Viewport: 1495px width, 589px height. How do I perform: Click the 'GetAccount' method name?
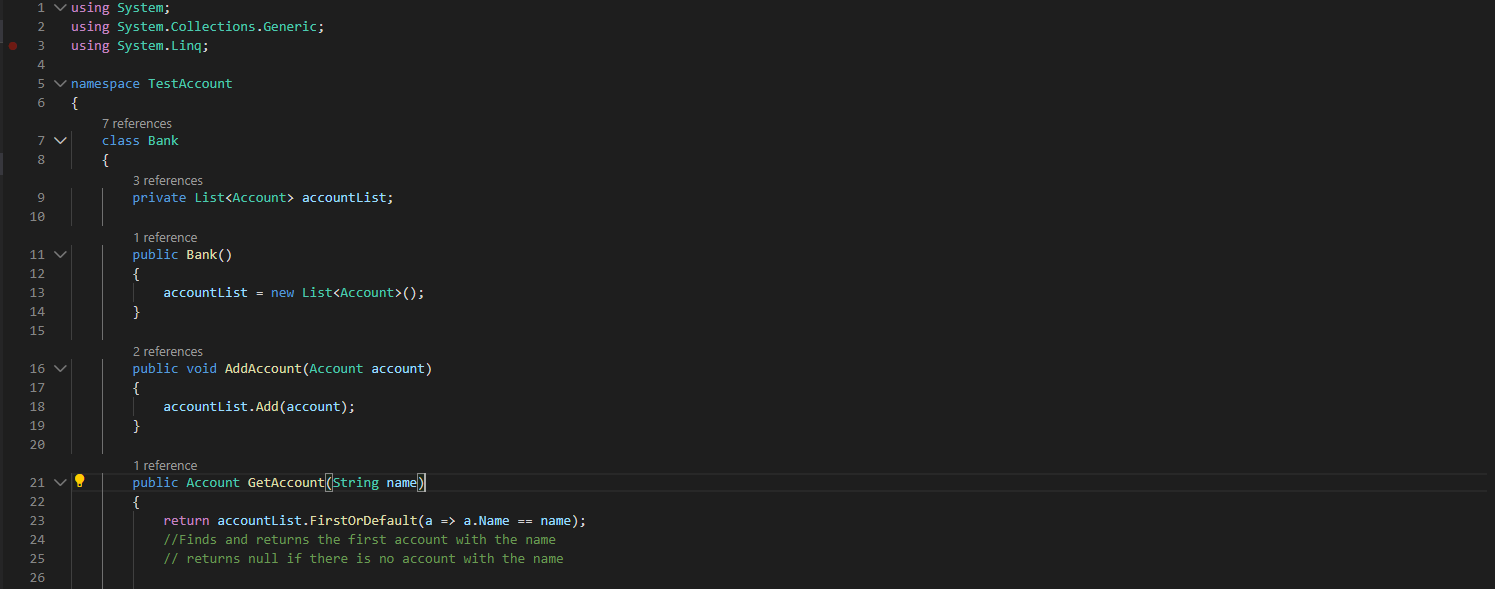(x=286, y=483)
